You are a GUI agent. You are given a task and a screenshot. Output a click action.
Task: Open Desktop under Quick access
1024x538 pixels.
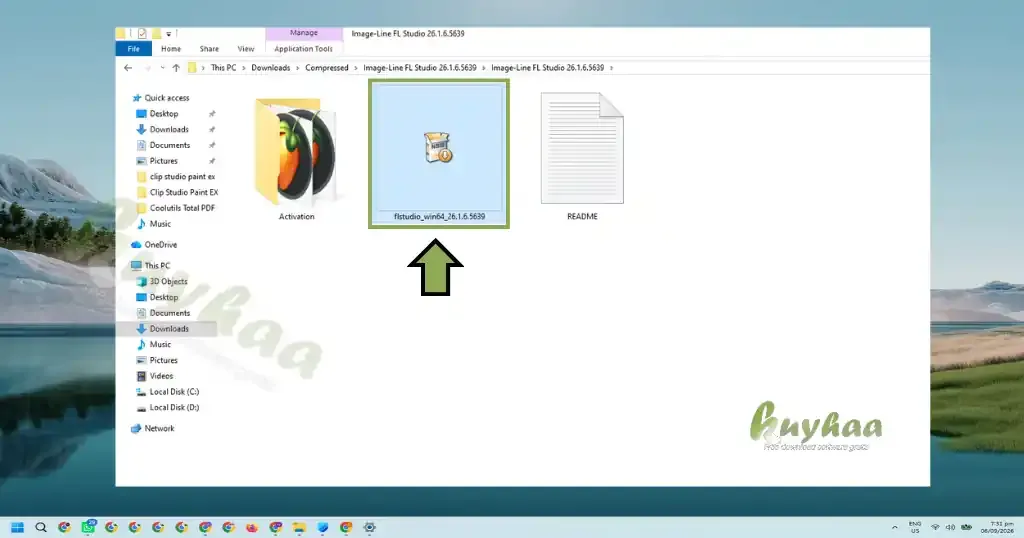[163, 114]
